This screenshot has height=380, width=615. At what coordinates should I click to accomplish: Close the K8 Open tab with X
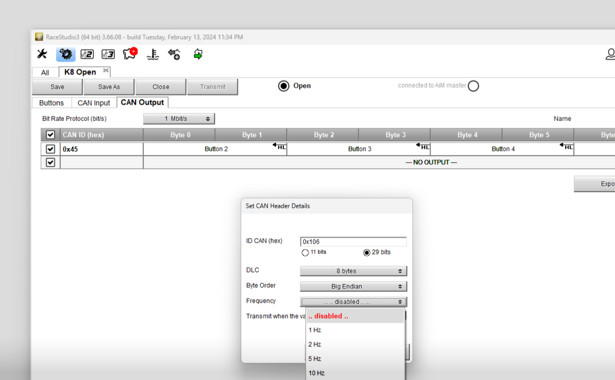pyautogui.click(x=106, y=71)
